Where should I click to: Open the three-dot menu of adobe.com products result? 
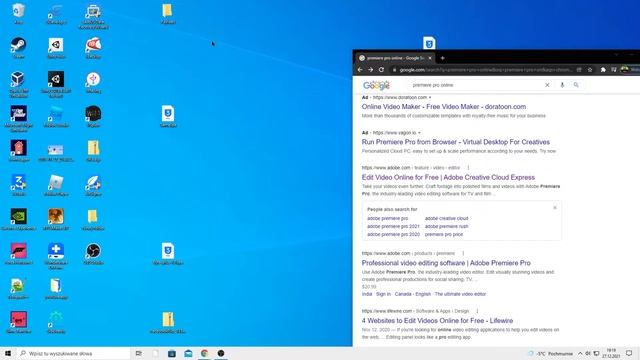click(x=463, y=253)
